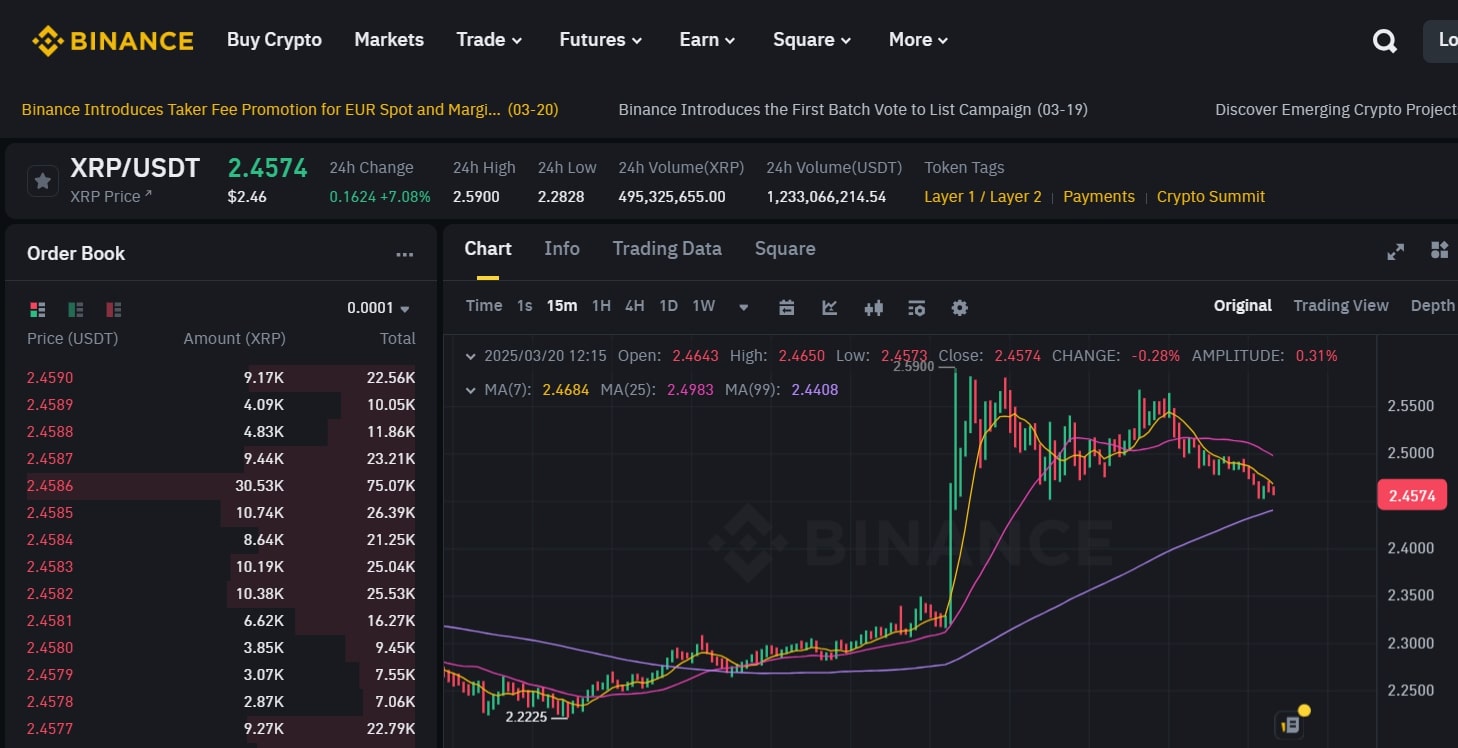Click the Payments token tag
The width and height of the screenshot is (1458, 748).
(1099, 196)
